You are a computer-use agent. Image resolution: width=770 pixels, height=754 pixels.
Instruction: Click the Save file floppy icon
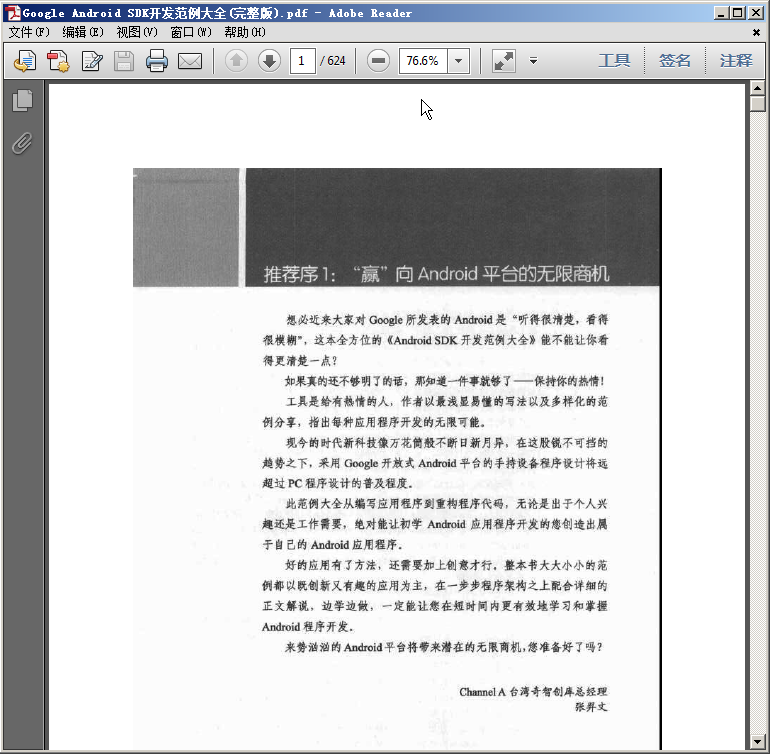click(x=124, y=61)
